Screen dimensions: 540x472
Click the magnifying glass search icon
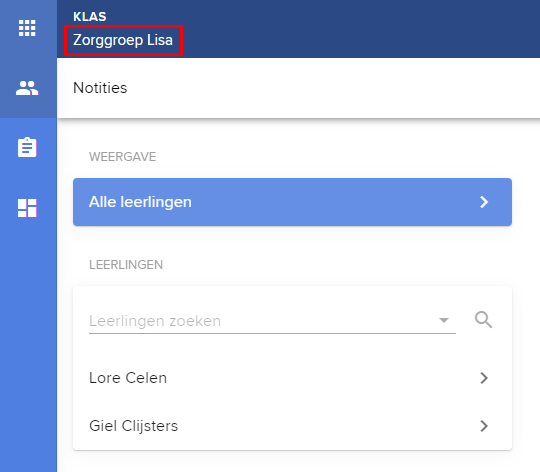pyautogui.click(x=484, y=320)
